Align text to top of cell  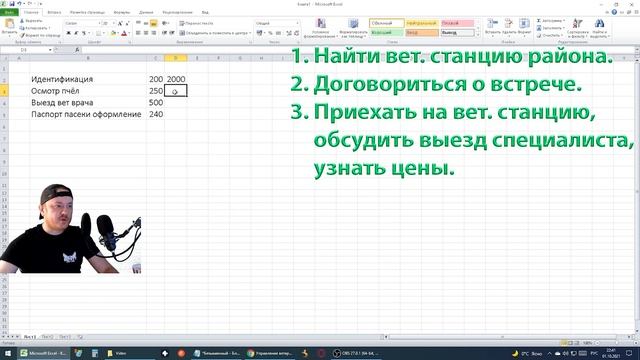[138, 23]
